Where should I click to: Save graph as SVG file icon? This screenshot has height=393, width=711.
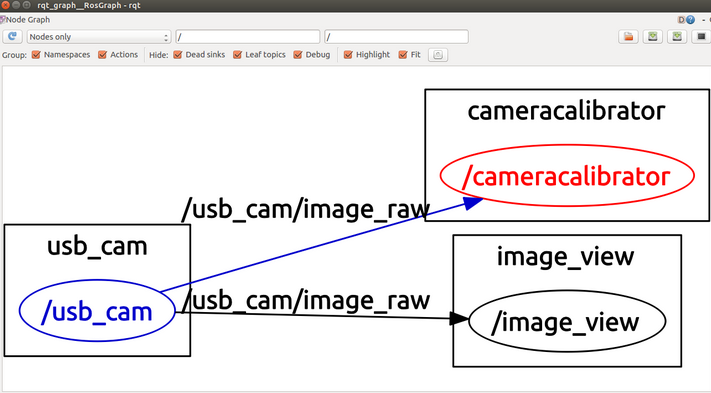(677, 37)
